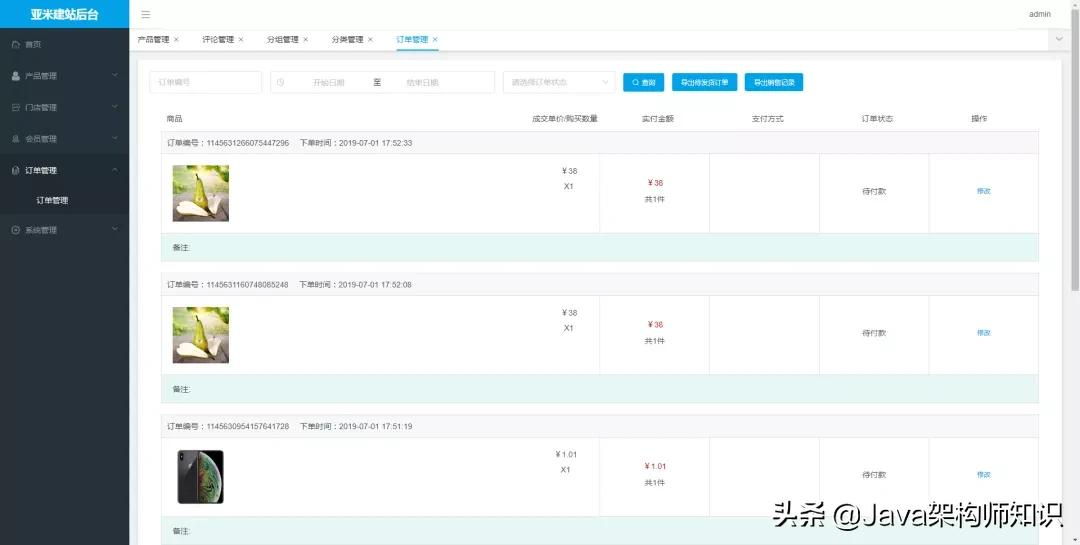Click the 首页 home icon in sidebar
The image size is (1080, 545).
[x=16, y=44]
